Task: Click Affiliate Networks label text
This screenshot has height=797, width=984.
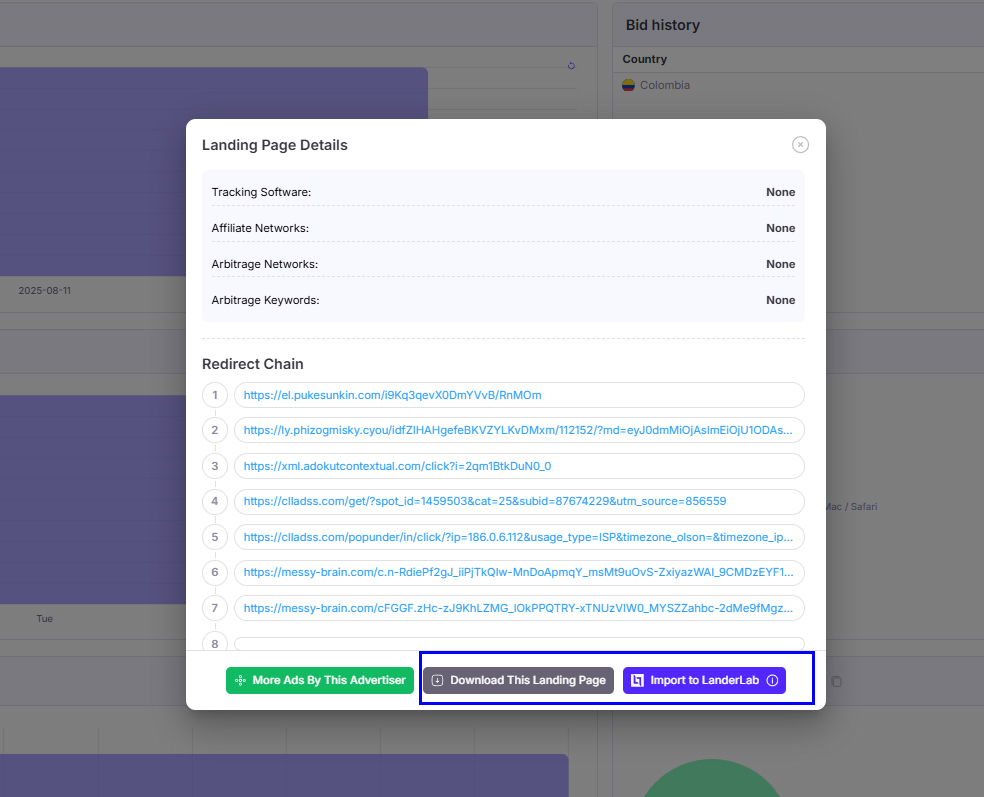Action: click(x=260, y=228)
